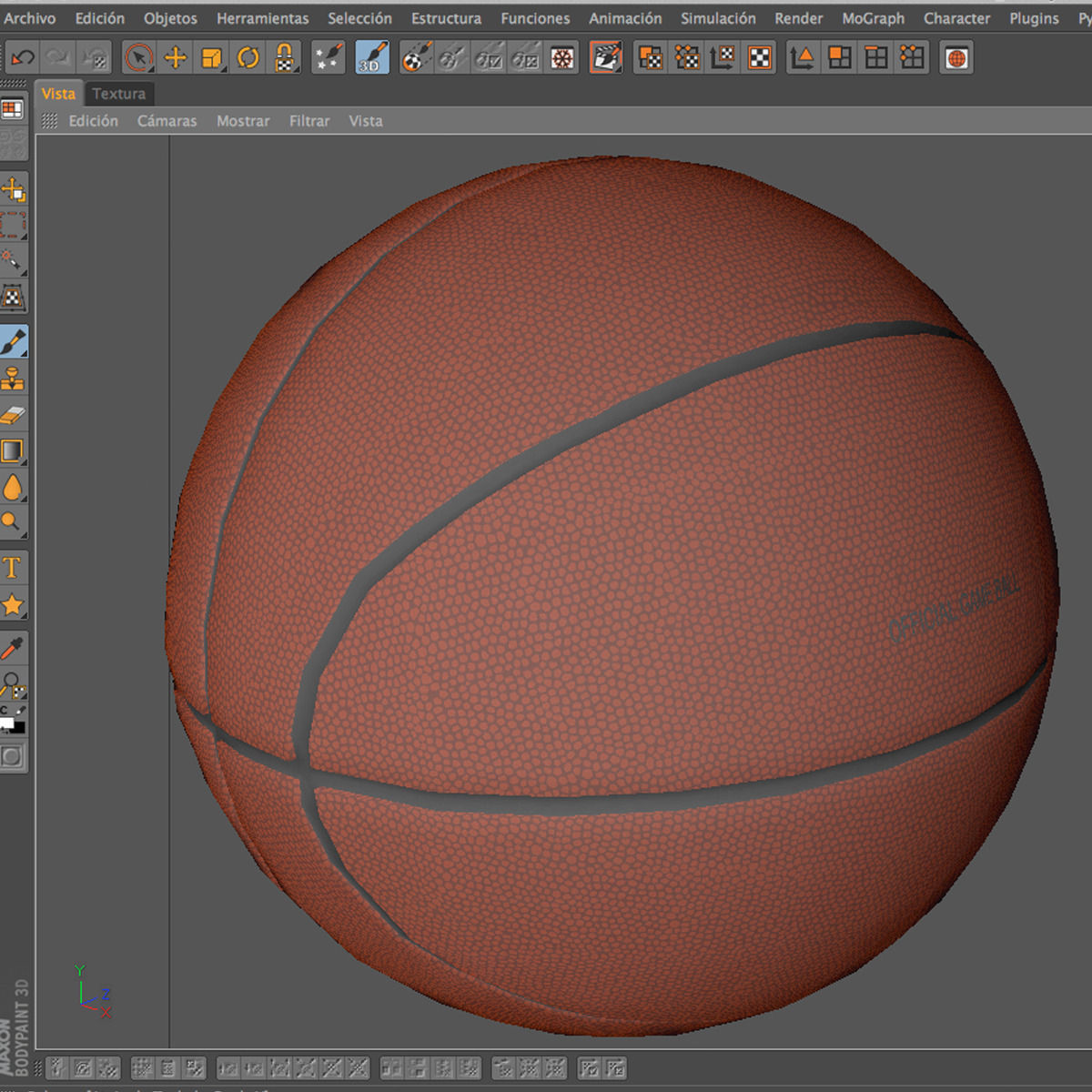This screenshot has height=1092, width=1092.
Task: Toggle the 3D paint mode brush icon
Action: pyautogui.click(x=372, y=58)
